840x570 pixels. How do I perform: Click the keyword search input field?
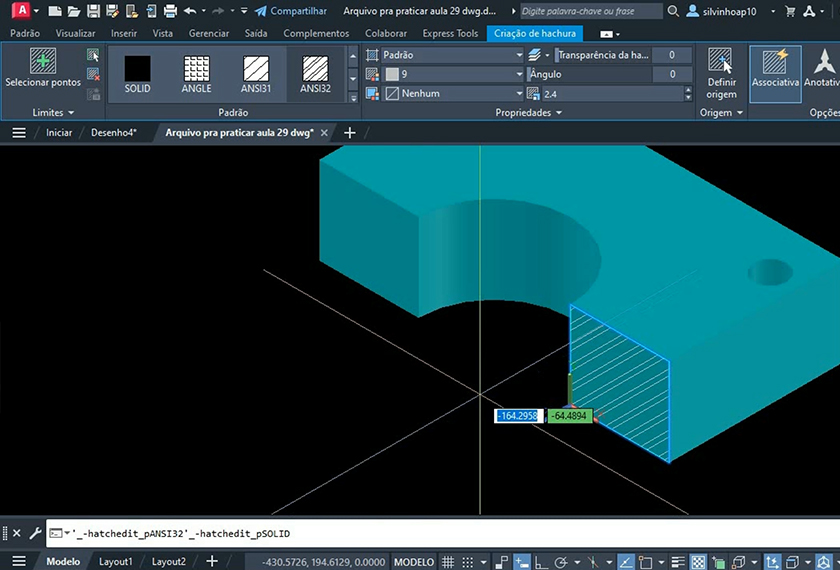coord(590,11)
